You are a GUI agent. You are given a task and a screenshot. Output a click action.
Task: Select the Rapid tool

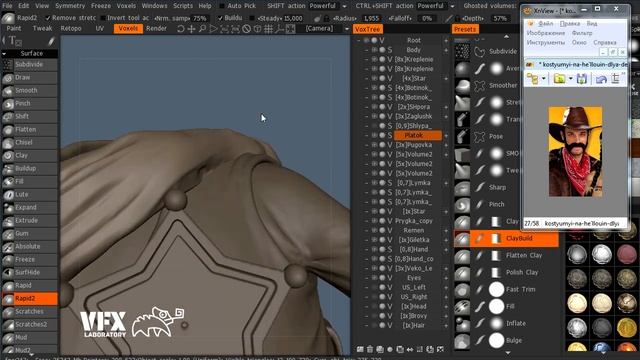click(x=29, y=286)
